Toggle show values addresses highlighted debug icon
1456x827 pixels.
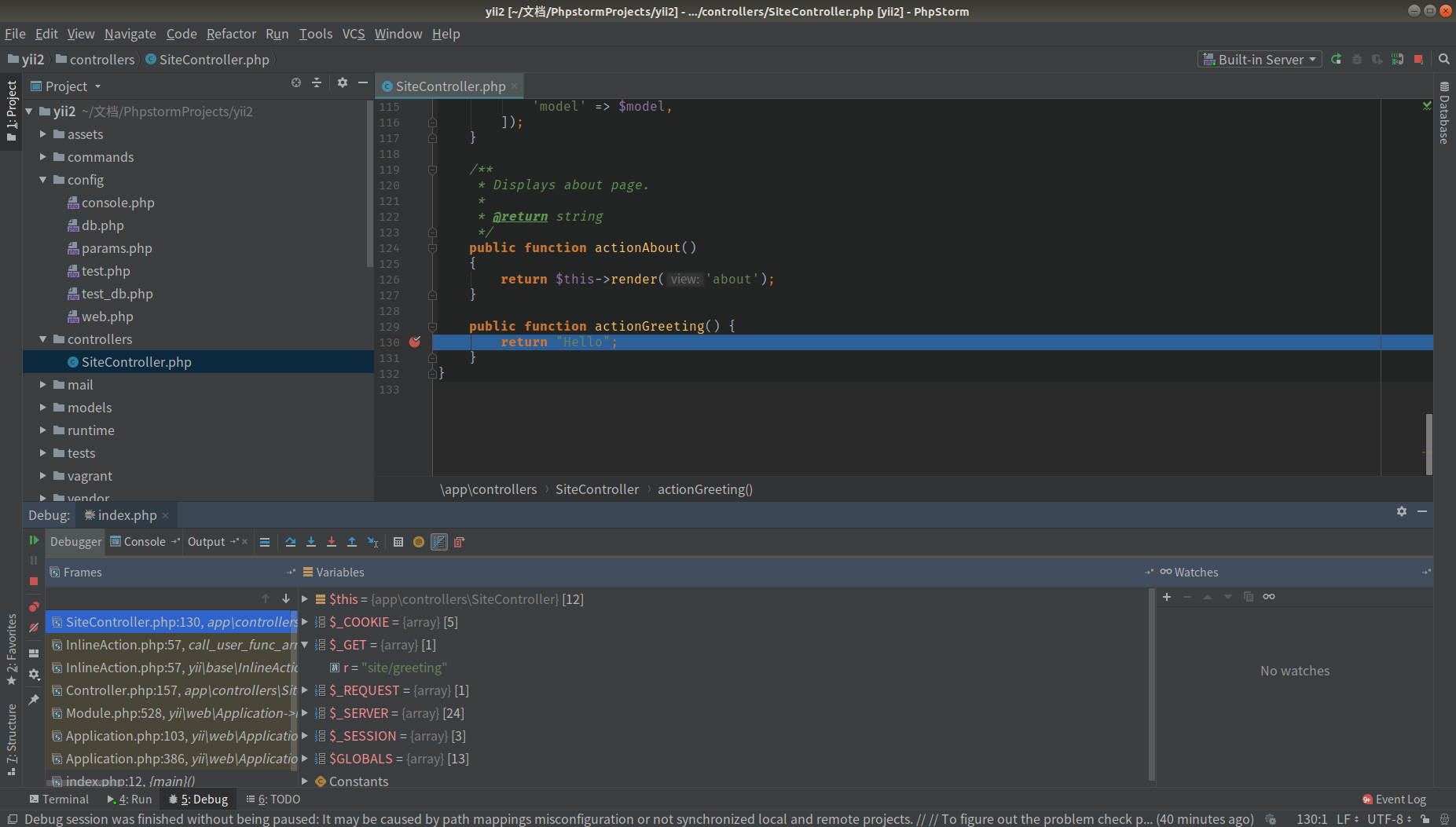[x=439, y=542]
